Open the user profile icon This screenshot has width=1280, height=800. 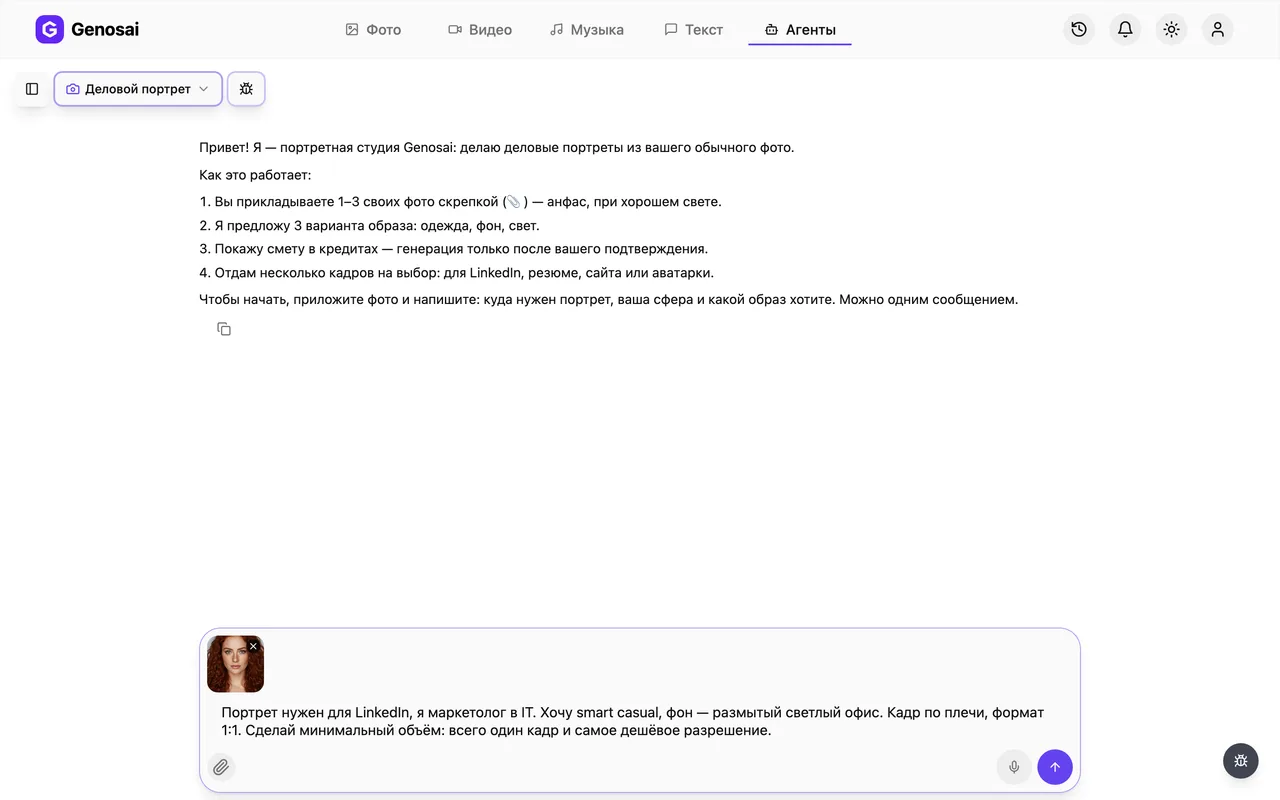[1217, 30]
